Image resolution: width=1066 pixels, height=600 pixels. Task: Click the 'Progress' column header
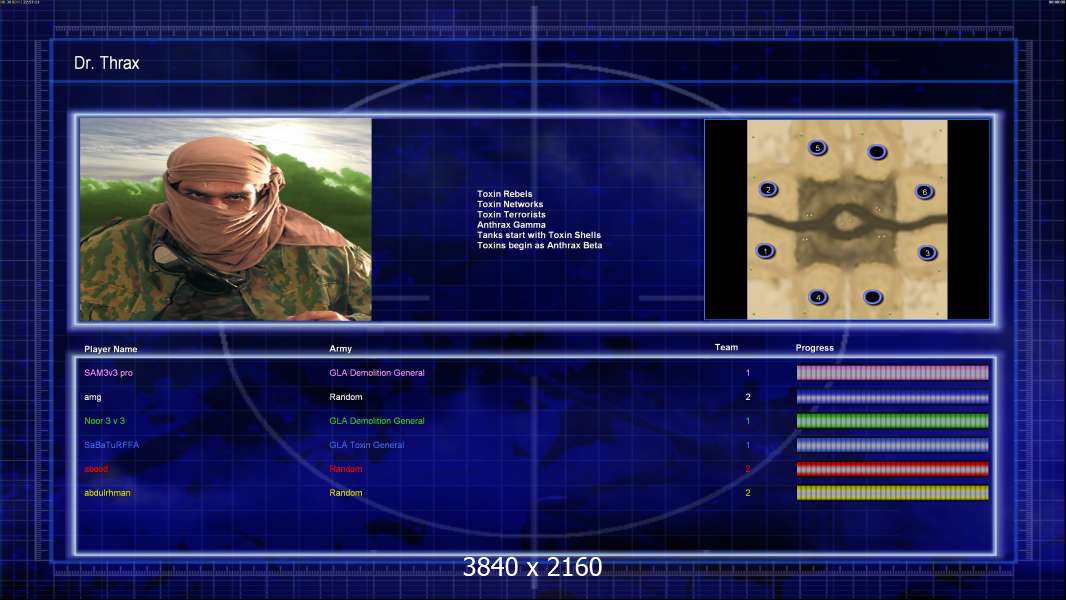pyautogui.click(x=814, y=348)
